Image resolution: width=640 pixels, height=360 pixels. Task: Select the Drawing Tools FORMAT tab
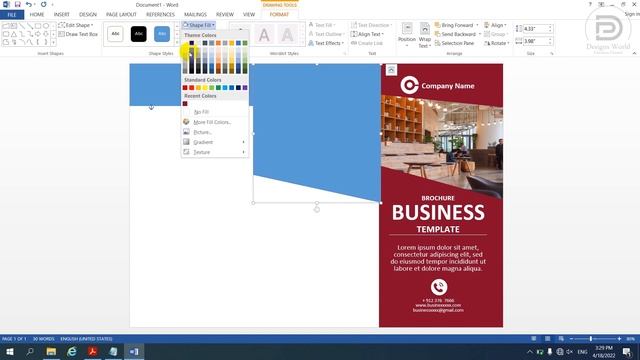(x=279, y=15)
